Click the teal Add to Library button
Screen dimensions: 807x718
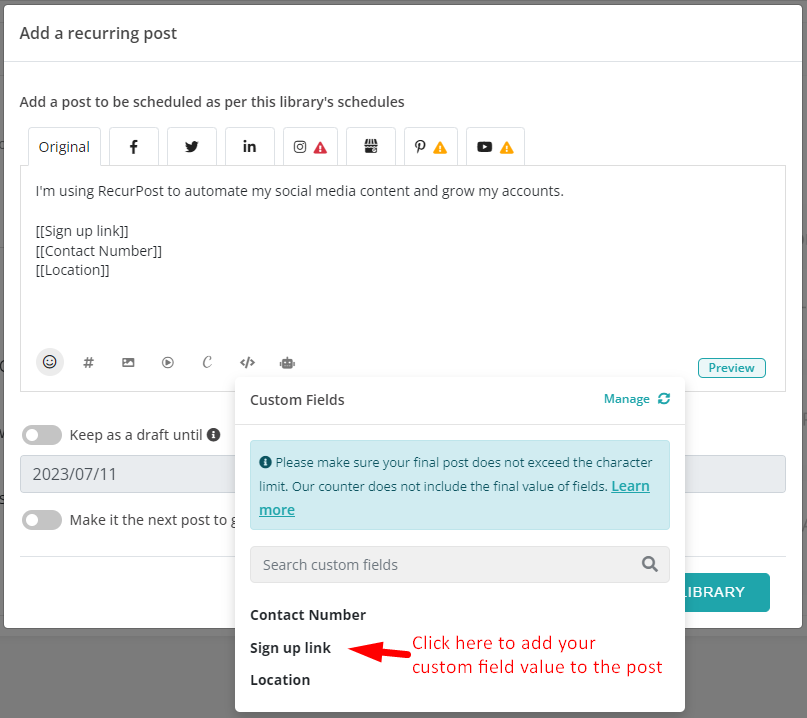725,592
